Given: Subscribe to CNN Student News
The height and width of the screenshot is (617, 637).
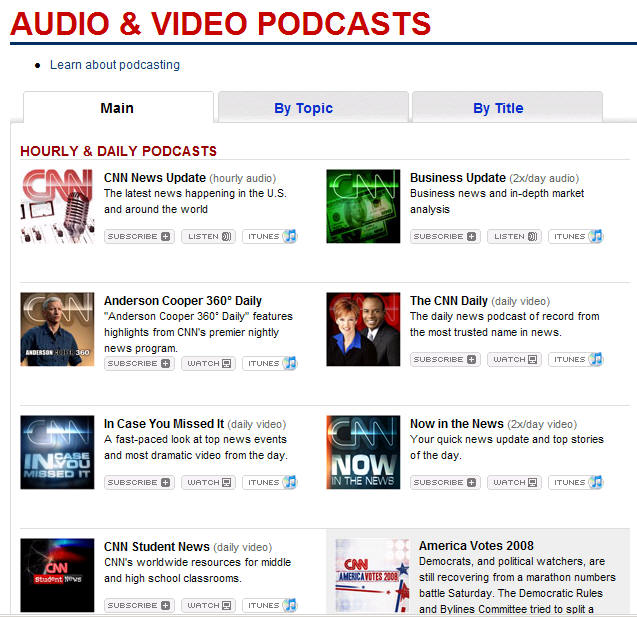Looking at the screenshot, I should click(x=139, y=605).
